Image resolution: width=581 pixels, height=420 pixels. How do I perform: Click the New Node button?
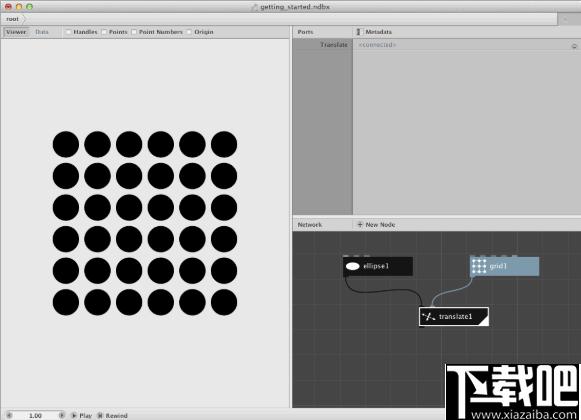(x=376, y=225)
